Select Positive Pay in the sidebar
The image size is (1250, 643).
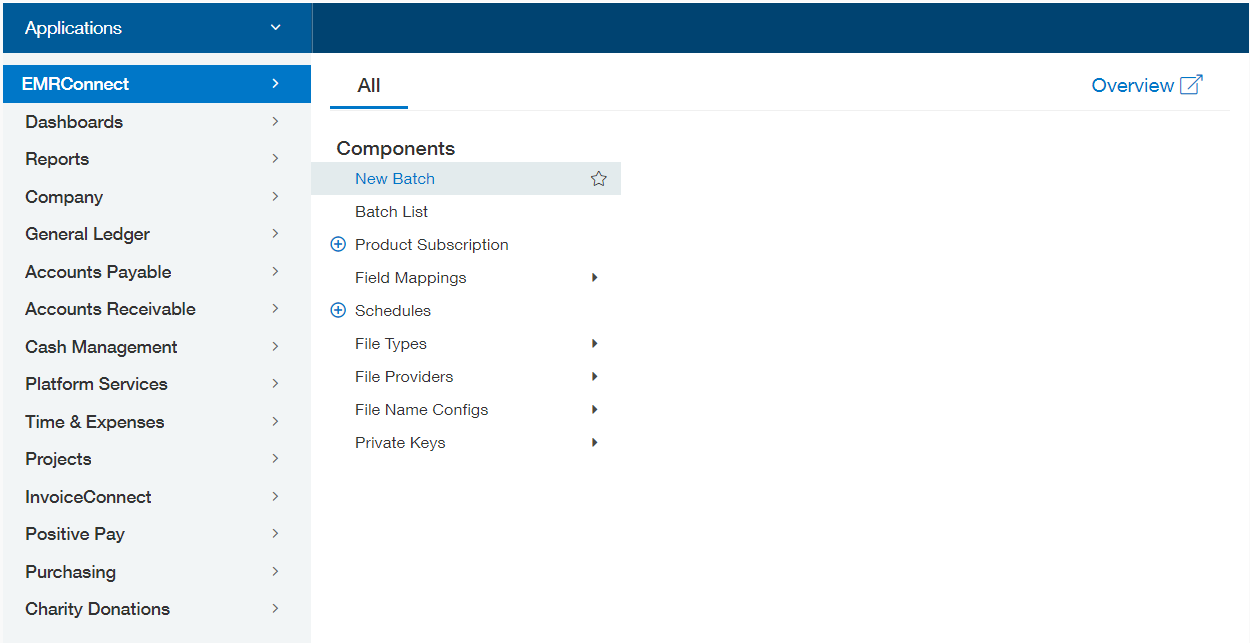coord(75,534)
